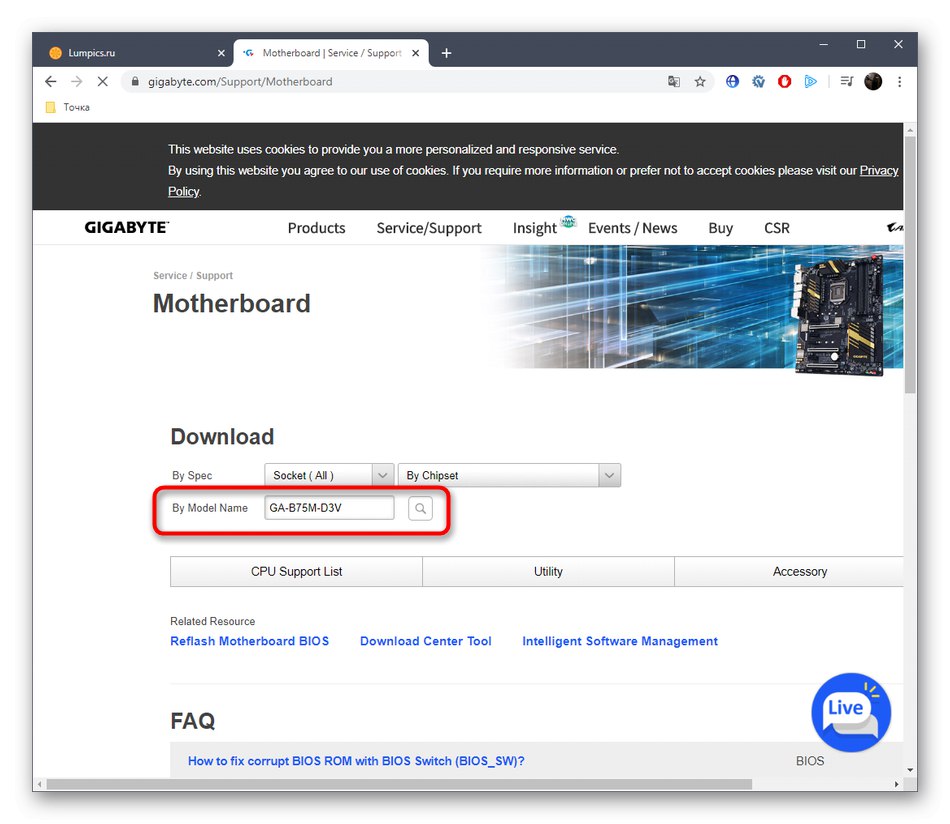Close the Lumpics.ru tab

[x=221, y=53]
